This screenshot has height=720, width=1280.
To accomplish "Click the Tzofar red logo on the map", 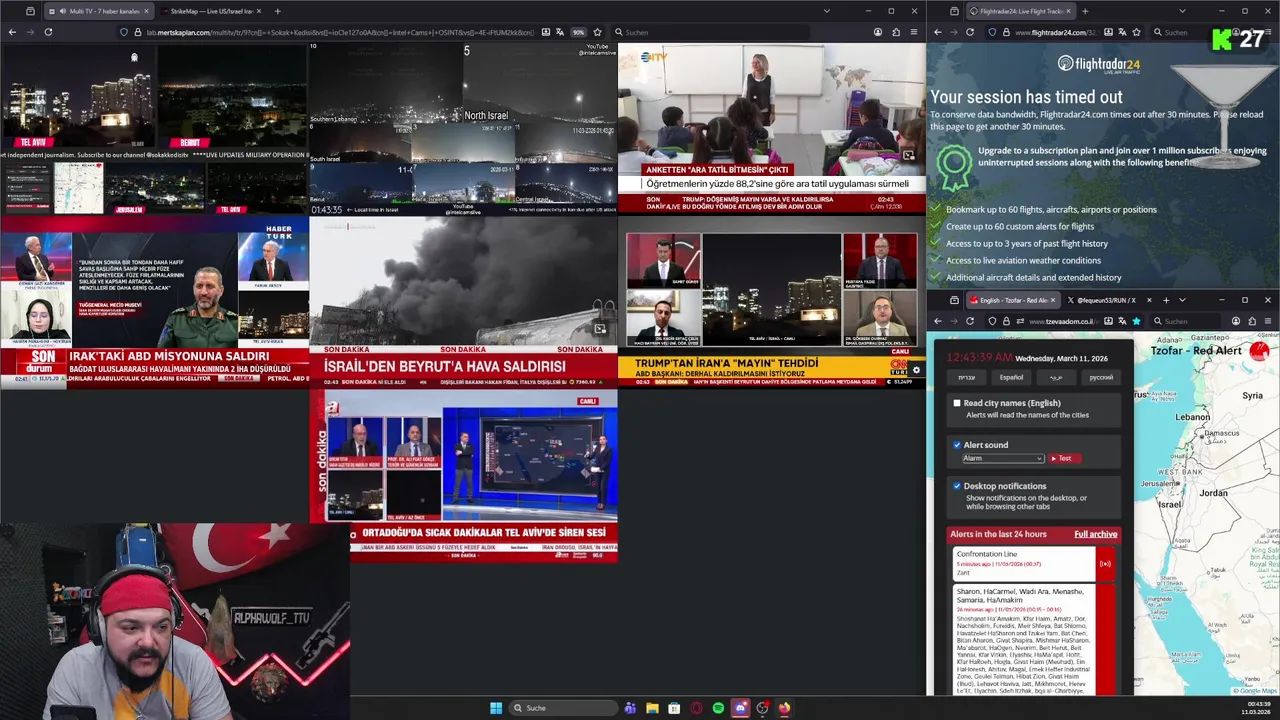I will coord(1259,351).
